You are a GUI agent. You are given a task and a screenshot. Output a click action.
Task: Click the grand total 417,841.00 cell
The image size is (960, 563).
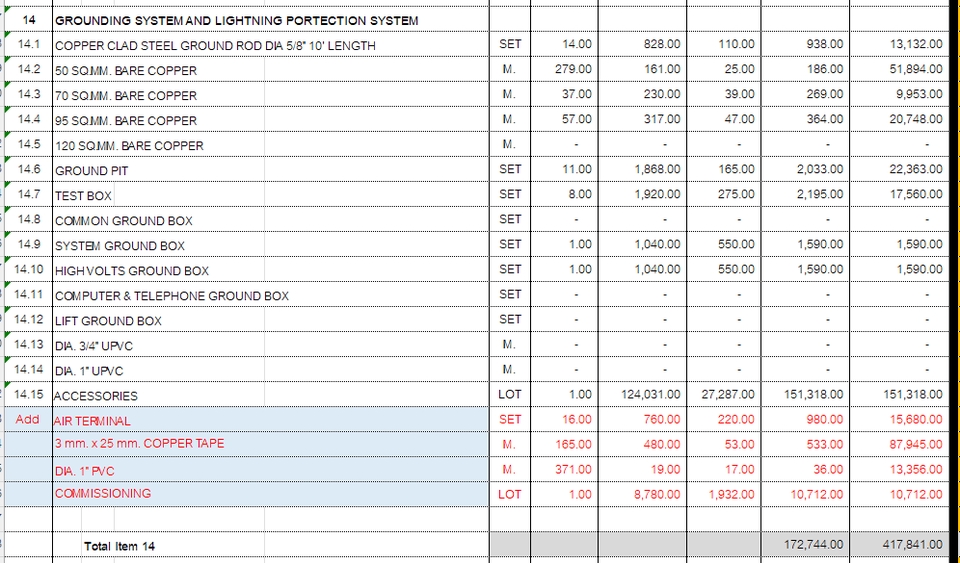coord(899,545)
